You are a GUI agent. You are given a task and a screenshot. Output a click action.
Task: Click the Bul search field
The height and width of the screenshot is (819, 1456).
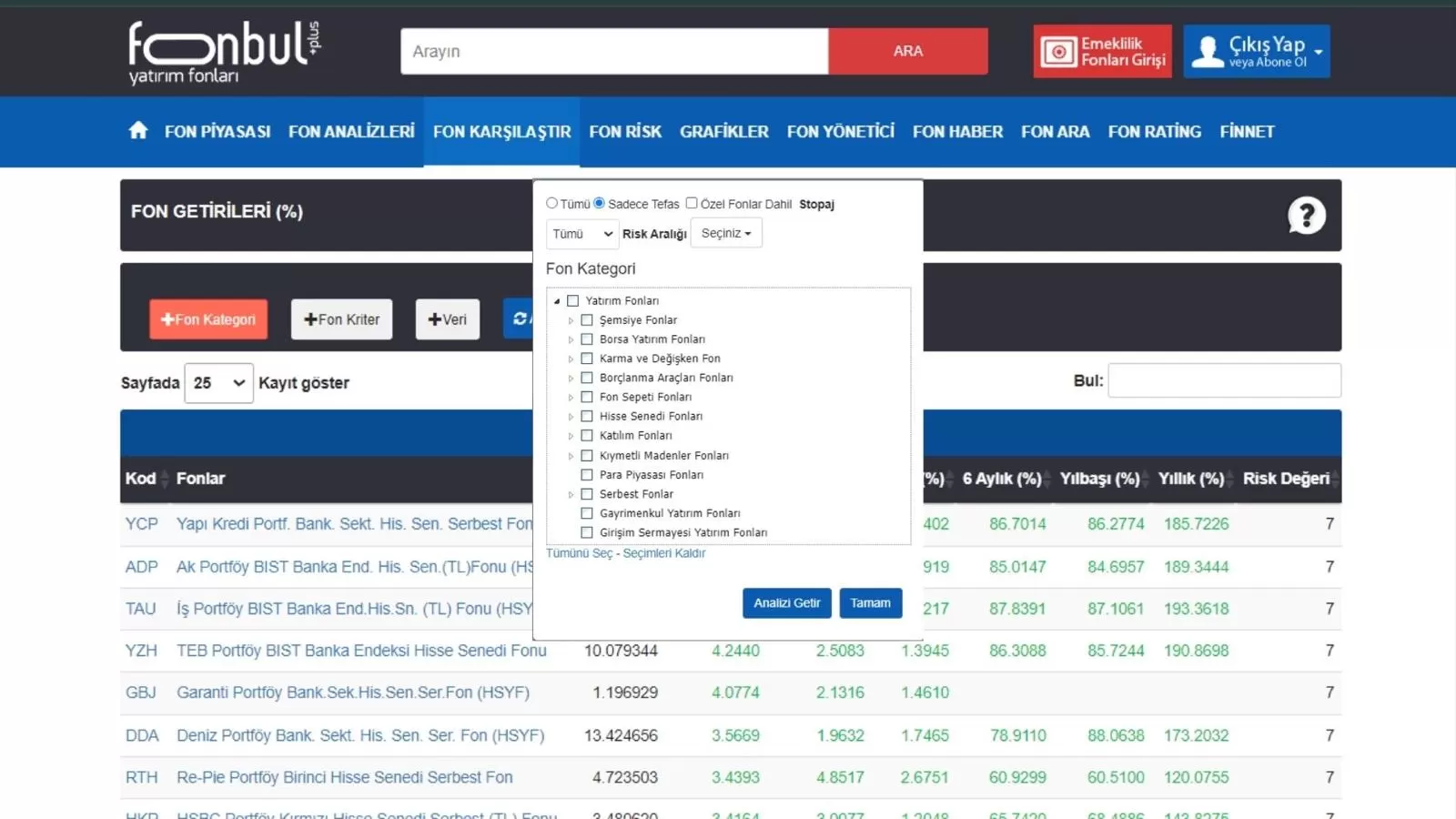[x=1224, y=380]
